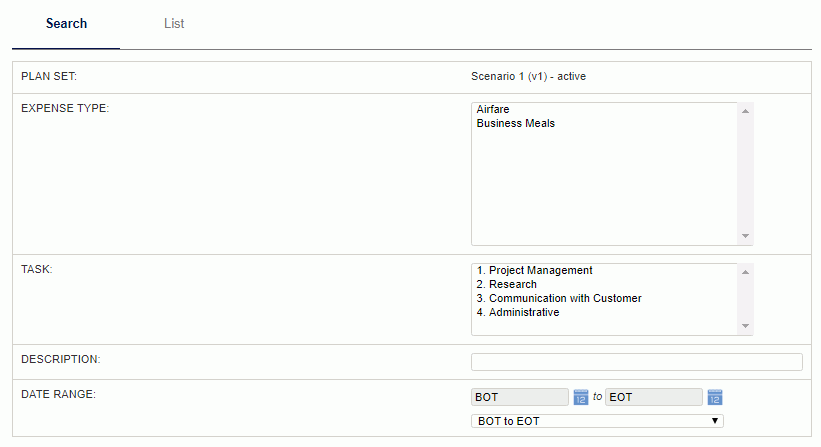Click Task list scroll-down arrow
The height and width of the screenshot is (447, 821).
pos(746,326)
